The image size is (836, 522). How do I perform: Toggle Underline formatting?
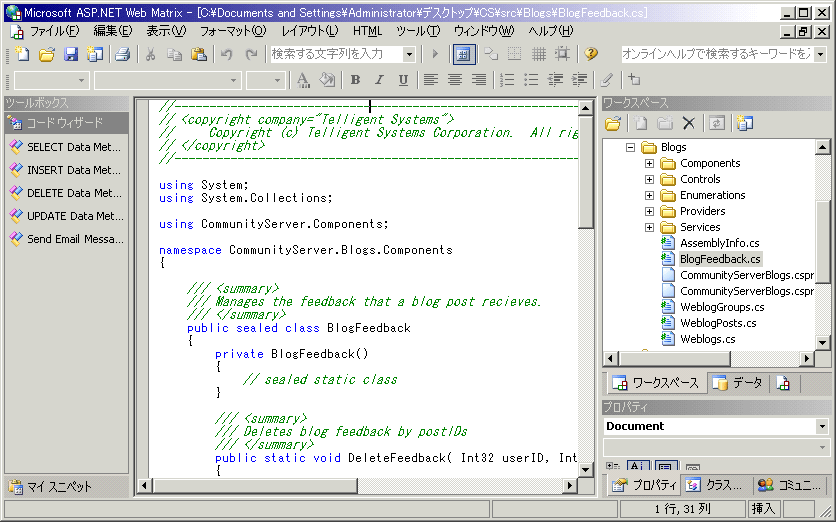(403, 80)
